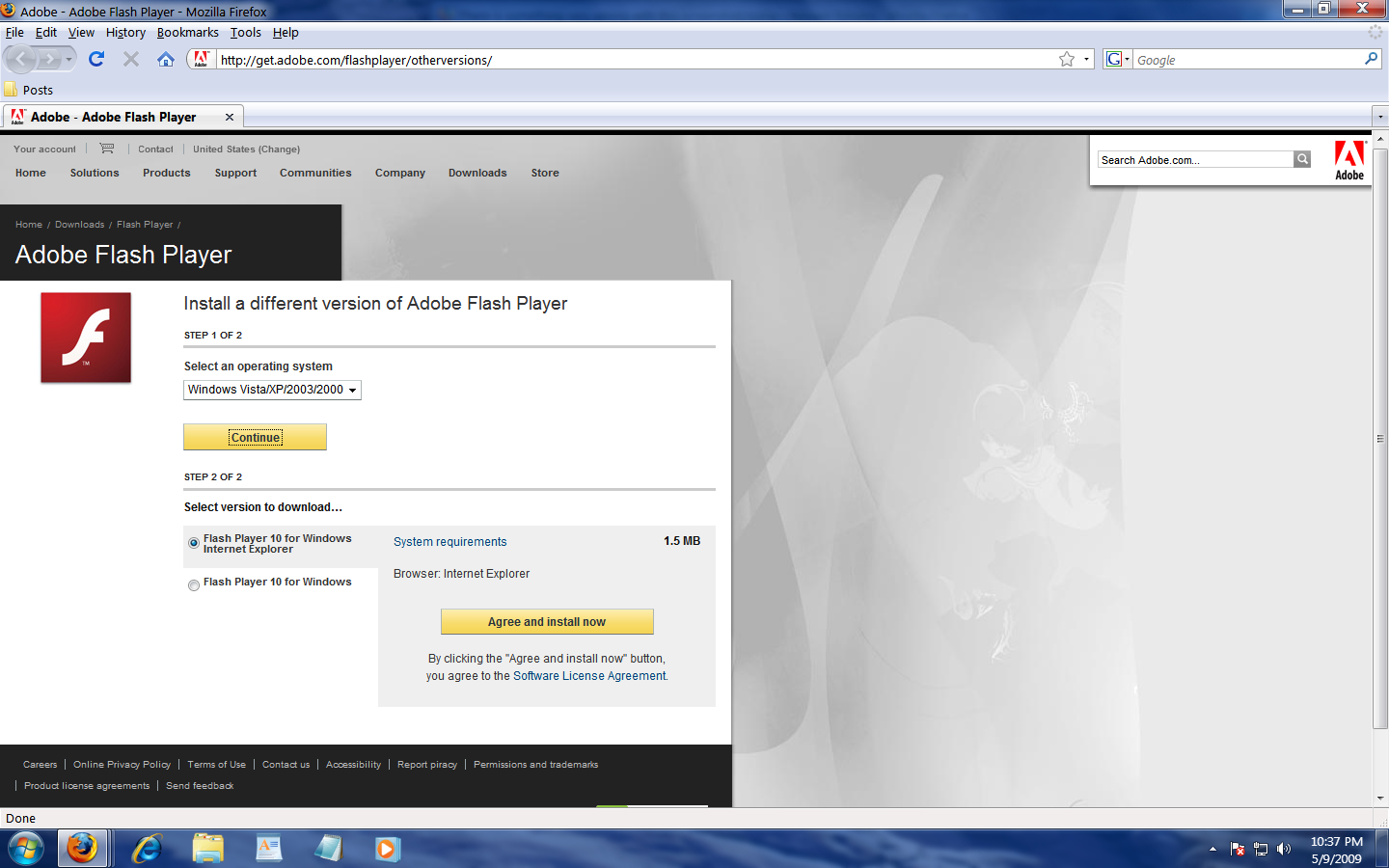Close the Adobe Flash Player tab
The height and width of the screenshot is (868, 1389).
click(230, 117)
